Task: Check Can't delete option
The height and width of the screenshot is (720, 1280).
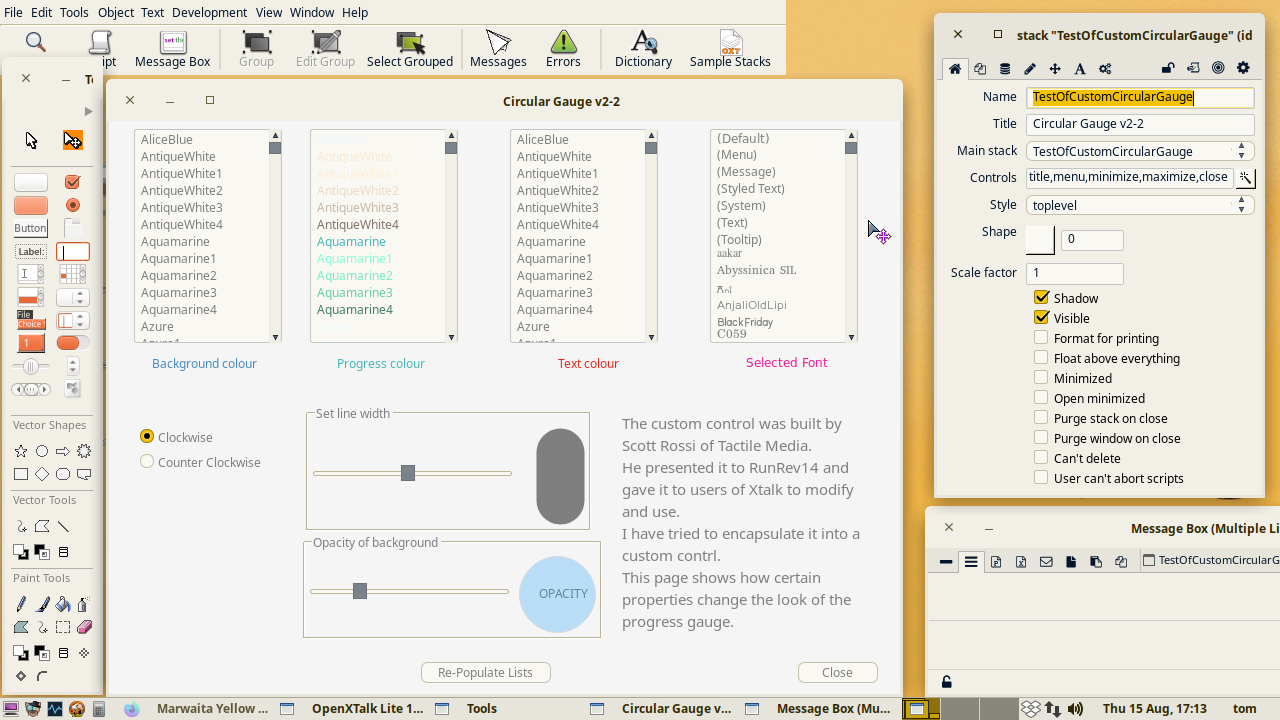Action: tap(1041, 458)
